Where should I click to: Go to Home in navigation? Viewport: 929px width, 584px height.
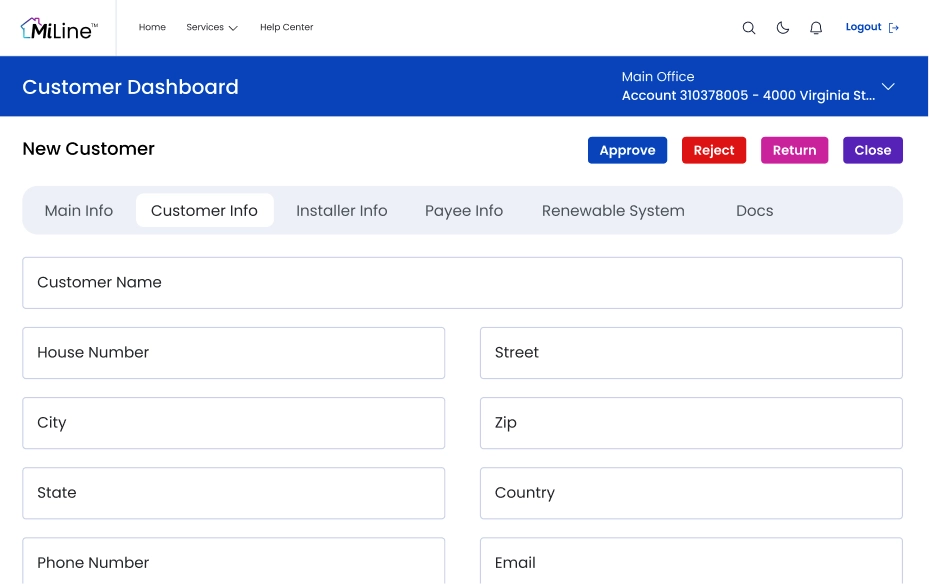click(x=152, y=27)
